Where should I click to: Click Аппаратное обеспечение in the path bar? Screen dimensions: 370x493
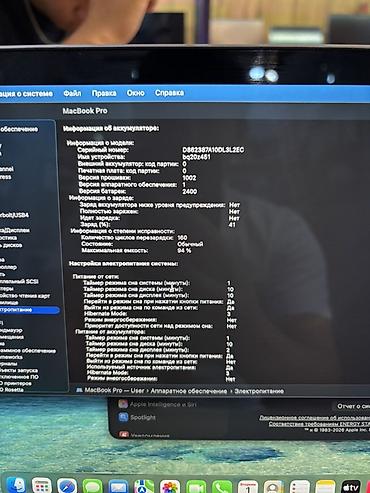(189, 391)
